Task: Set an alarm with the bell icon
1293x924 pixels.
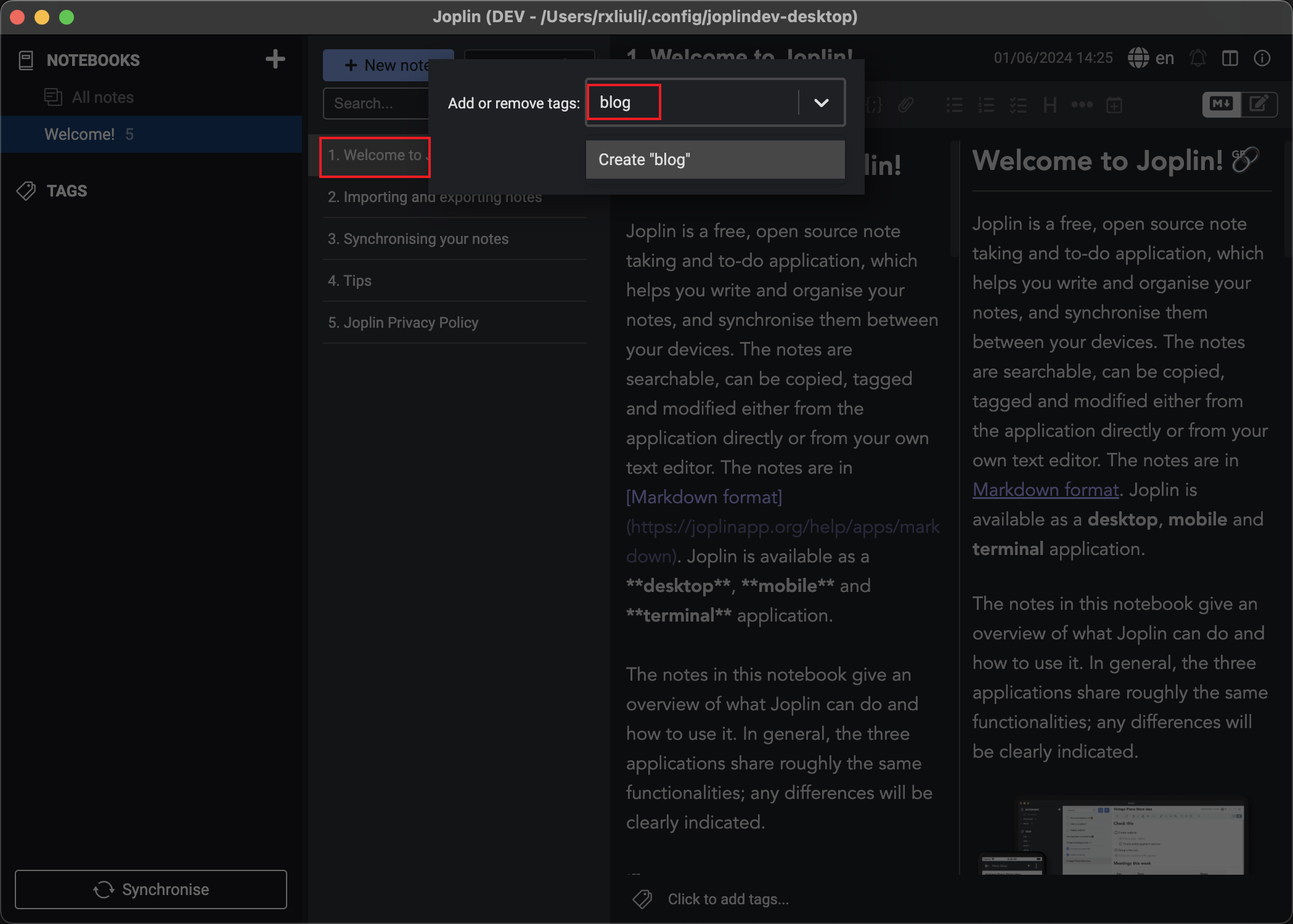Action: coord(1197,59)
